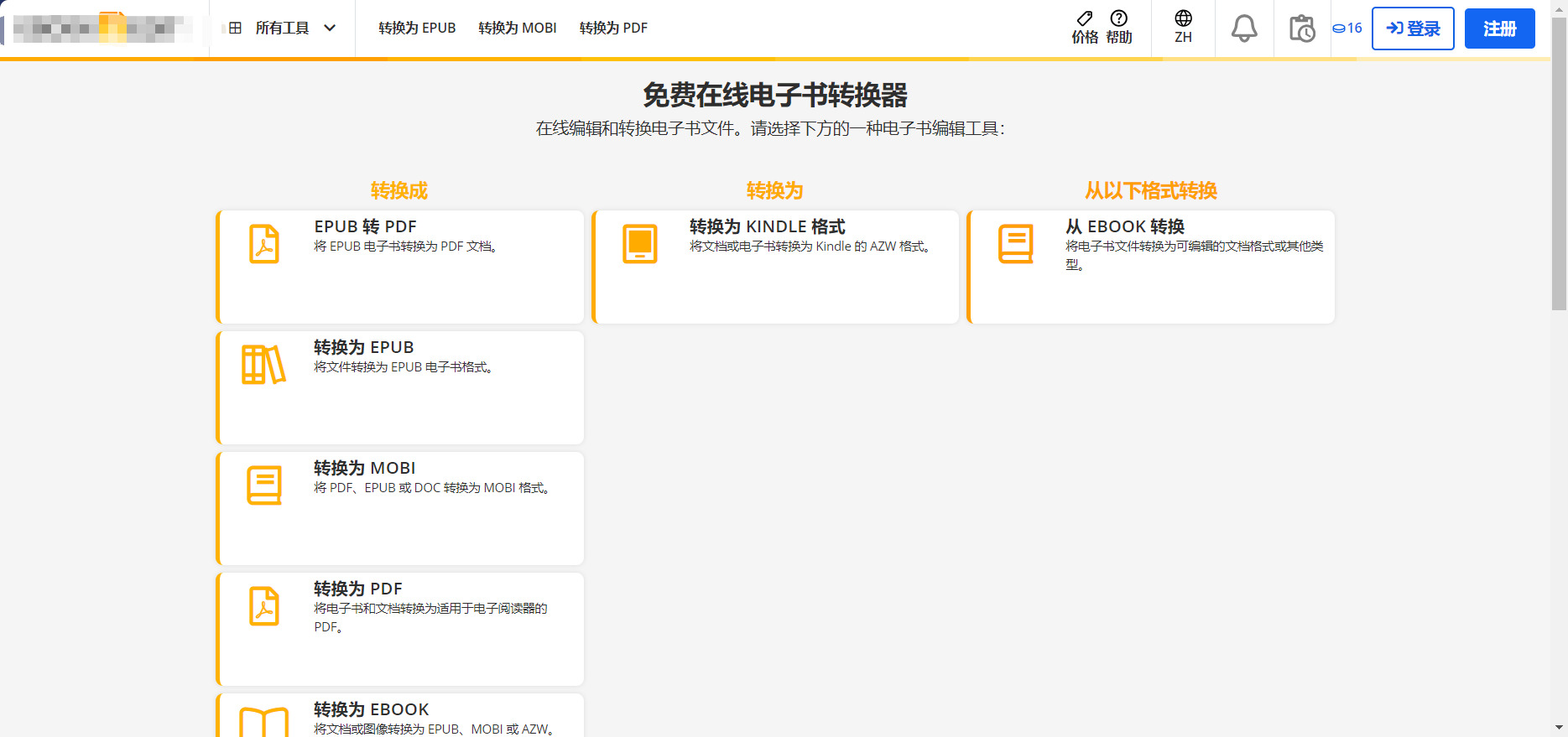
Task: Select 转换为 PDF in top navigation
Action: (613, 29)
